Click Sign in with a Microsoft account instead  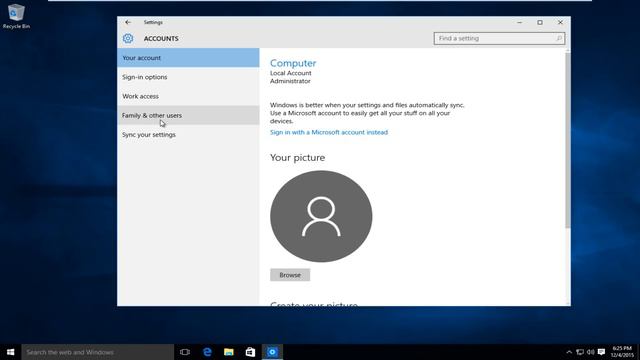(329, 132)
